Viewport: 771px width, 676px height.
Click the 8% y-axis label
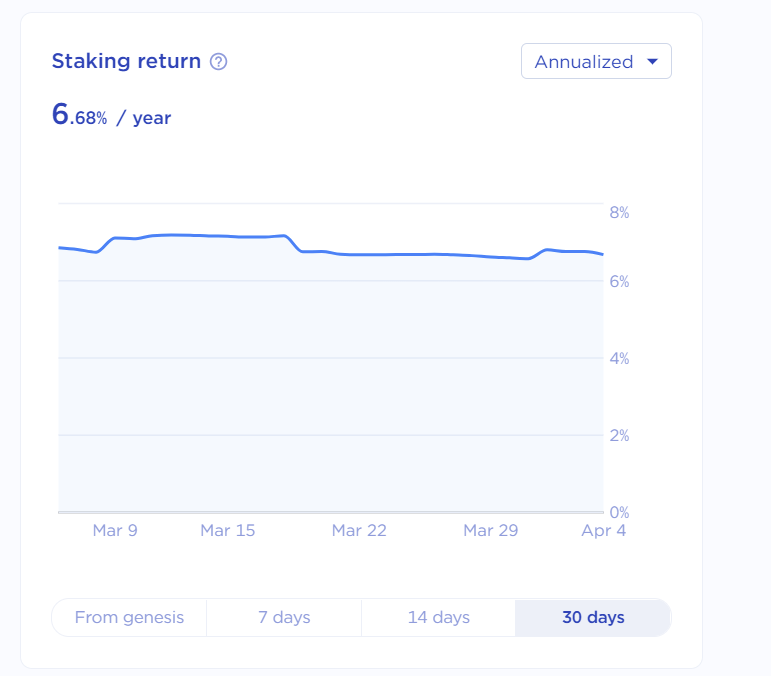619,213
